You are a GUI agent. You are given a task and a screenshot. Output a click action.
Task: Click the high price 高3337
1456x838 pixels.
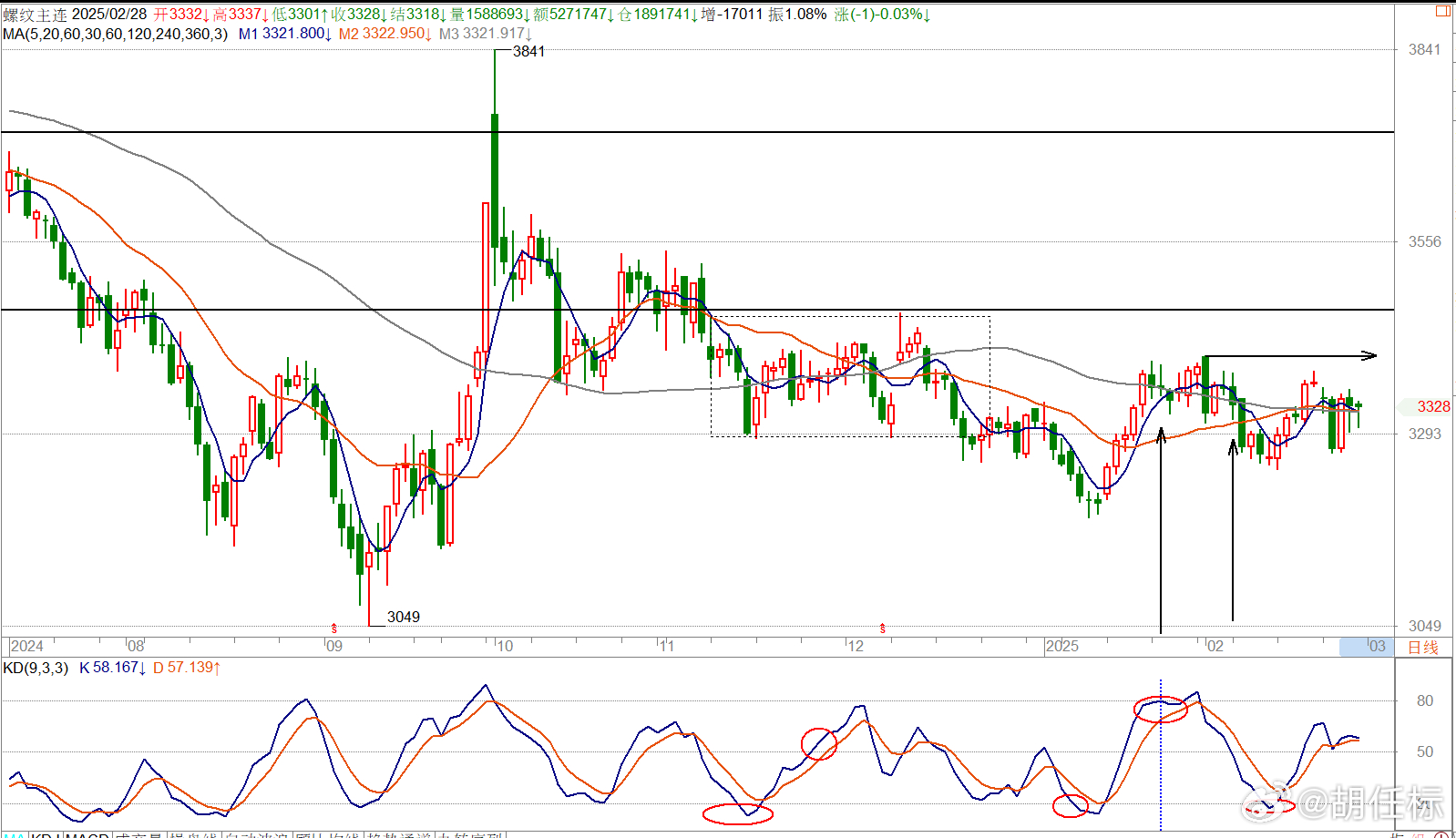coord(241,15)
